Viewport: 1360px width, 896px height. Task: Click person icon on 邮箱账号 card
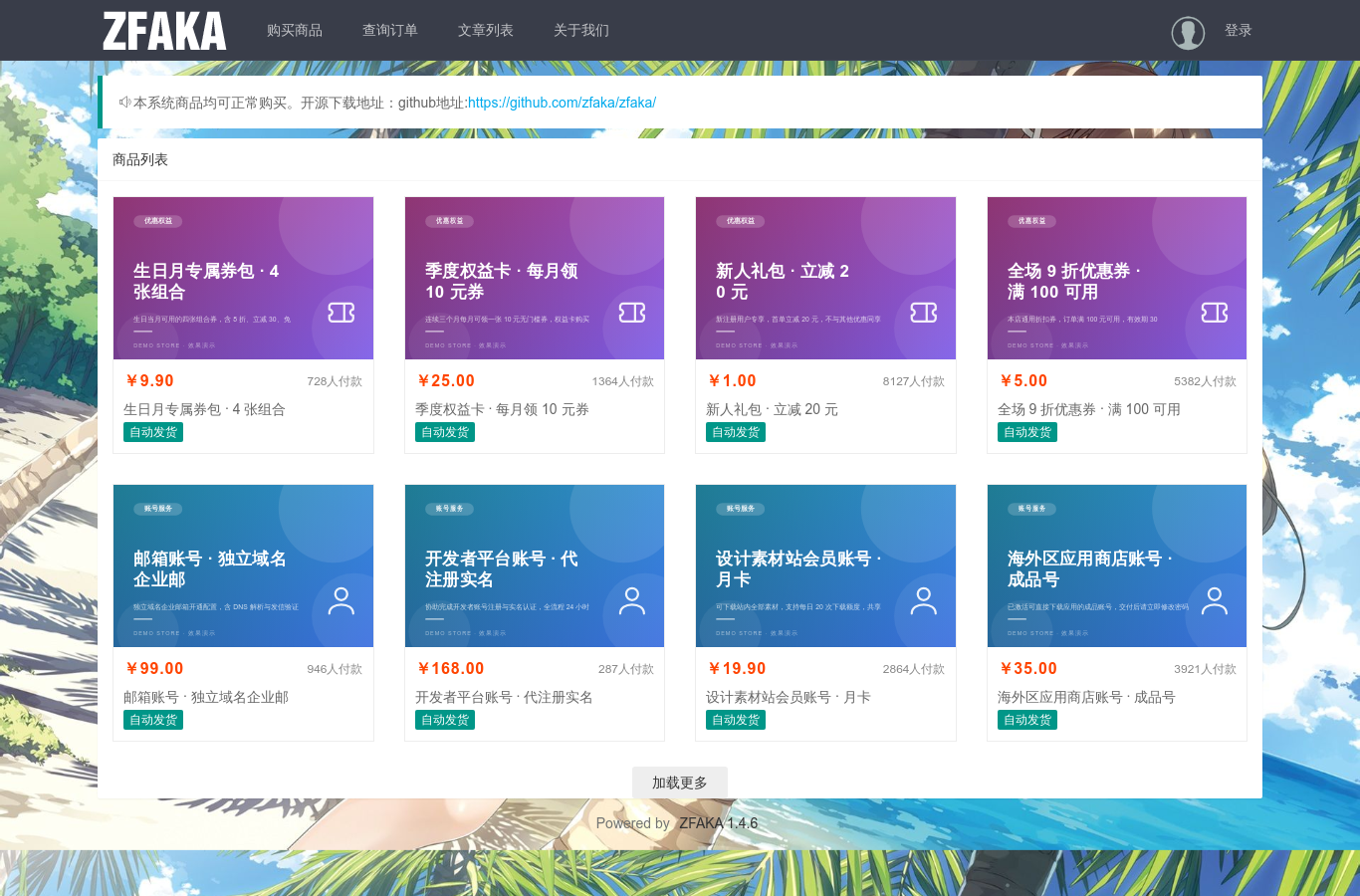point(341,600)
